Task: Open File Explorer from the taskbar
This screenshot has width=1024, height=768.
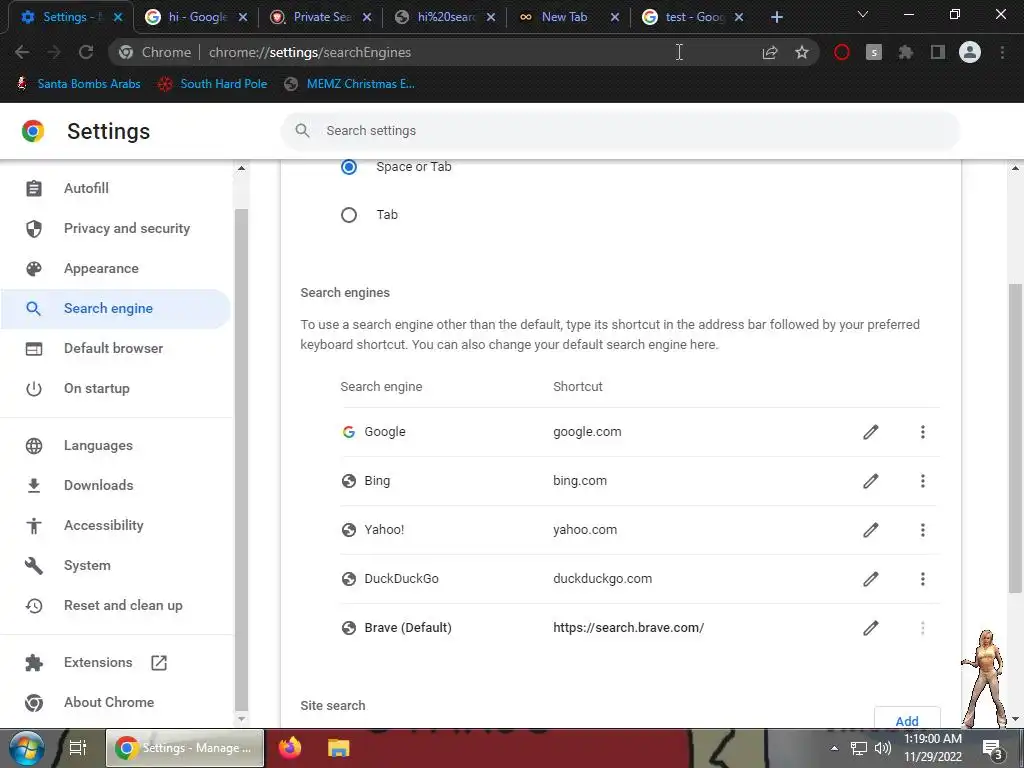Action: tap(338, 748)
